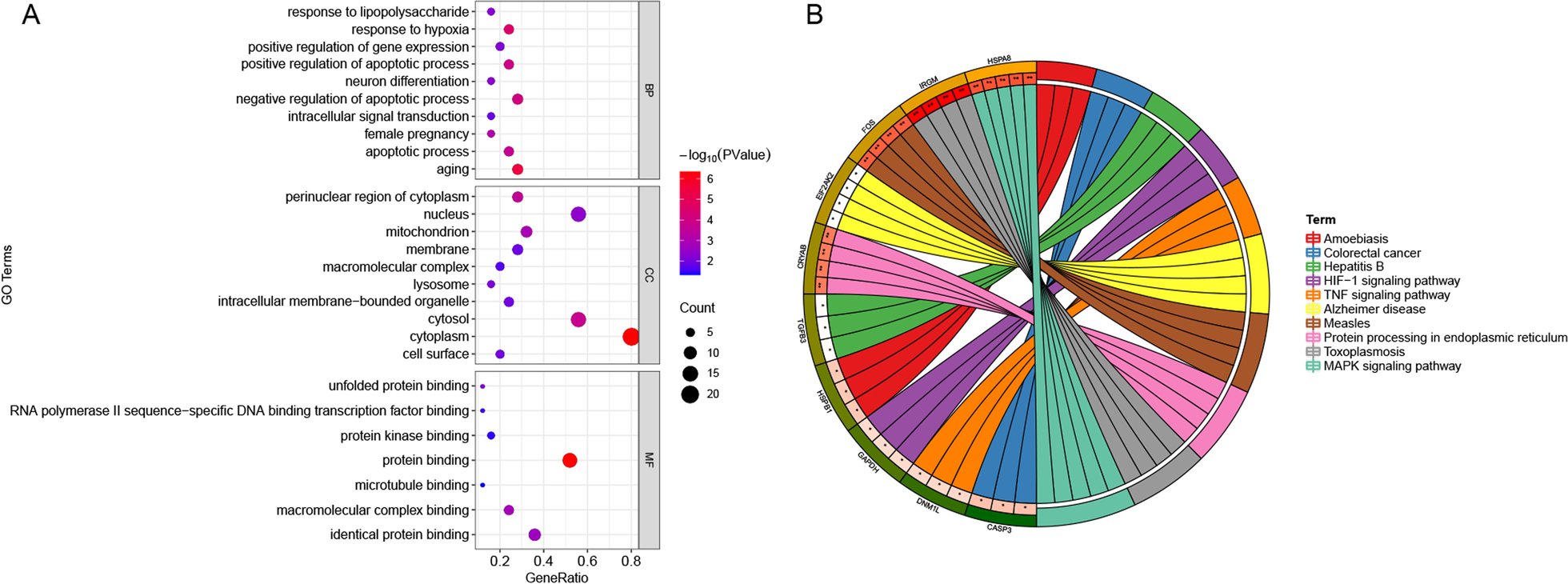Click the identical protein binding dot

point(534,534)
